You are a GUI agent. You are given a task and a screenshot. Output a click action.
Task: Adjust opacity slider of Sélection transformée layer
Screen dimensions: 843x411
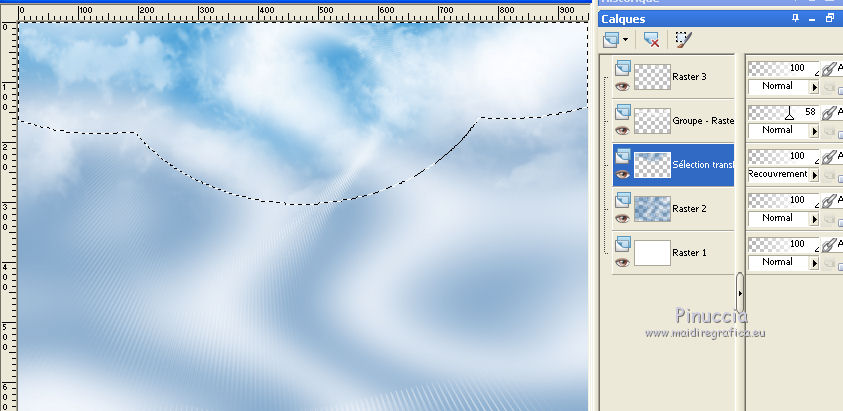[x=783, y=156]
